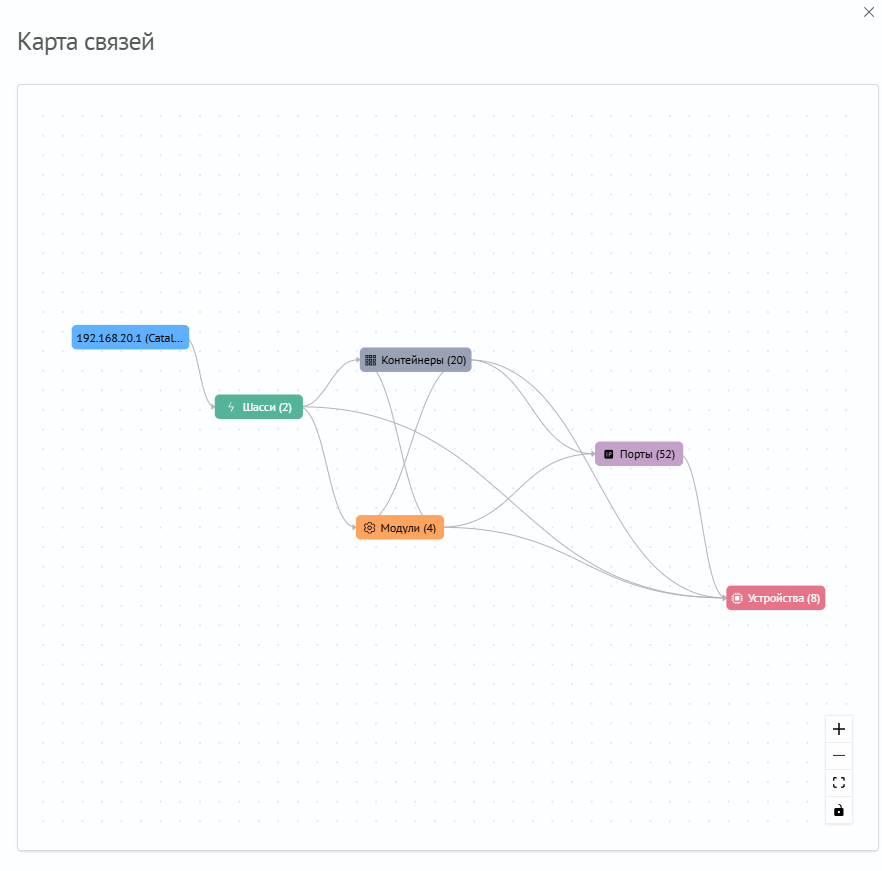Click the connection line between Порты and Устройства

pyautogui.click(x=702, y=523)
